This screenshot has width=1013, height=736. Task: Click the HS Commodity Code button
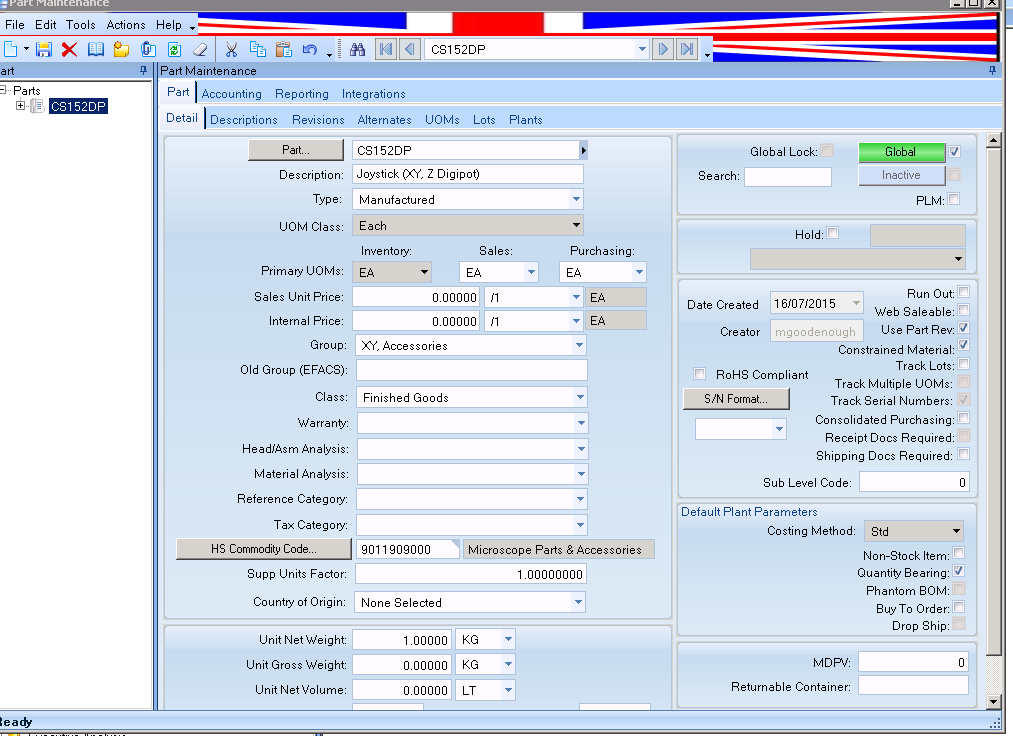click(x=263, y=549)
